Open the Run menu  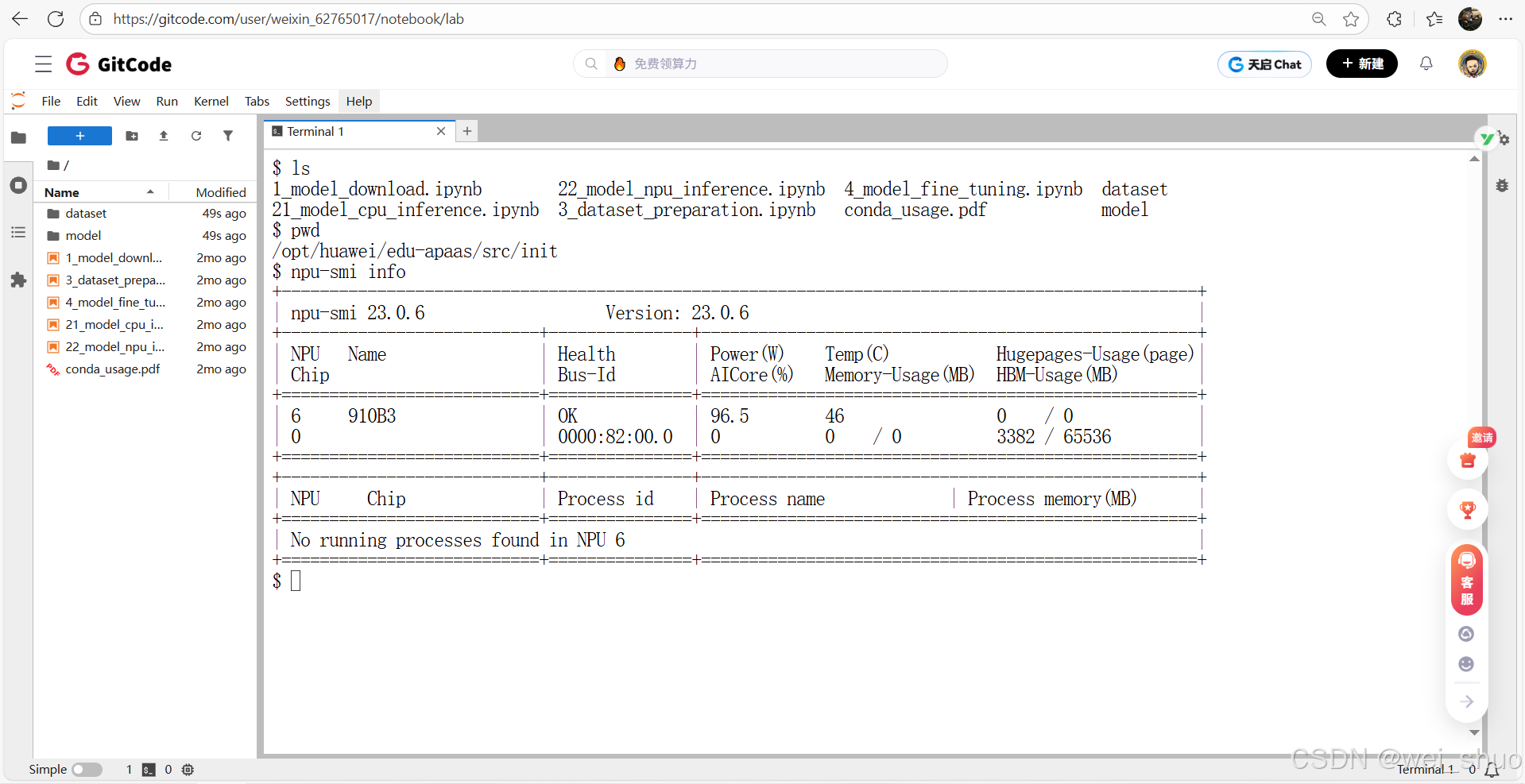(167, 101)
